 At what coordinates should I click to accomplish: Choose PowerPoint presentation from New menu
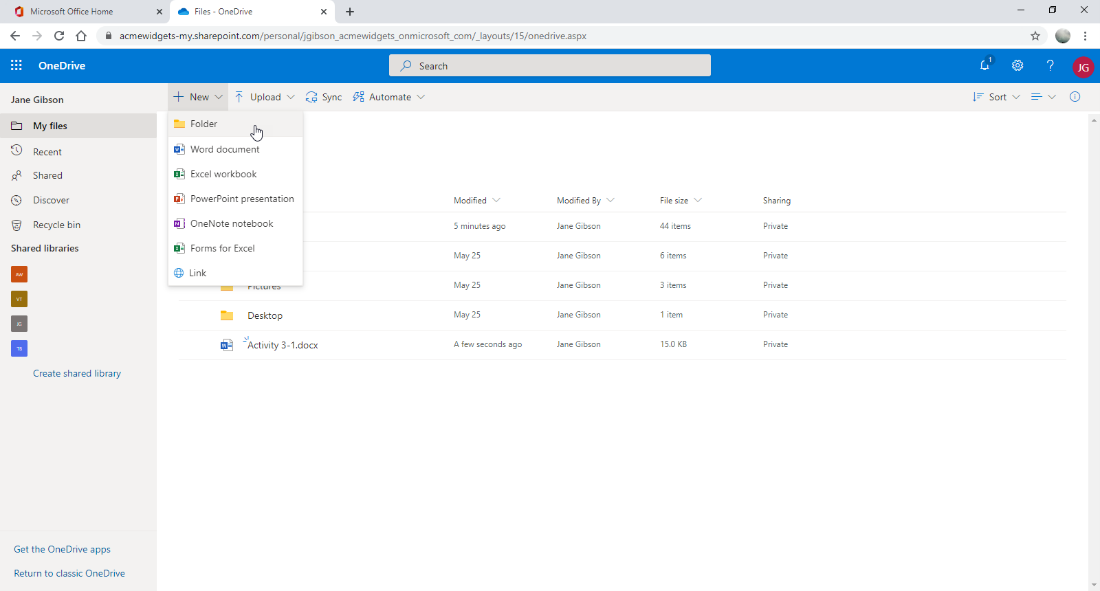click(x=235, y=199)
